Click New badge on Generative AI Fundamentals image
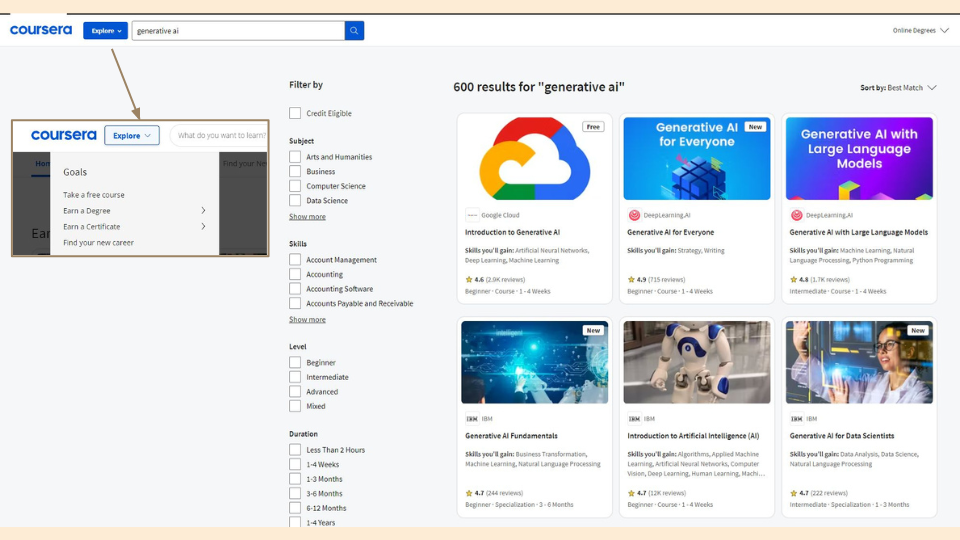Image resolution: width=960 pixels, height=540 pixels. point(593,330)
